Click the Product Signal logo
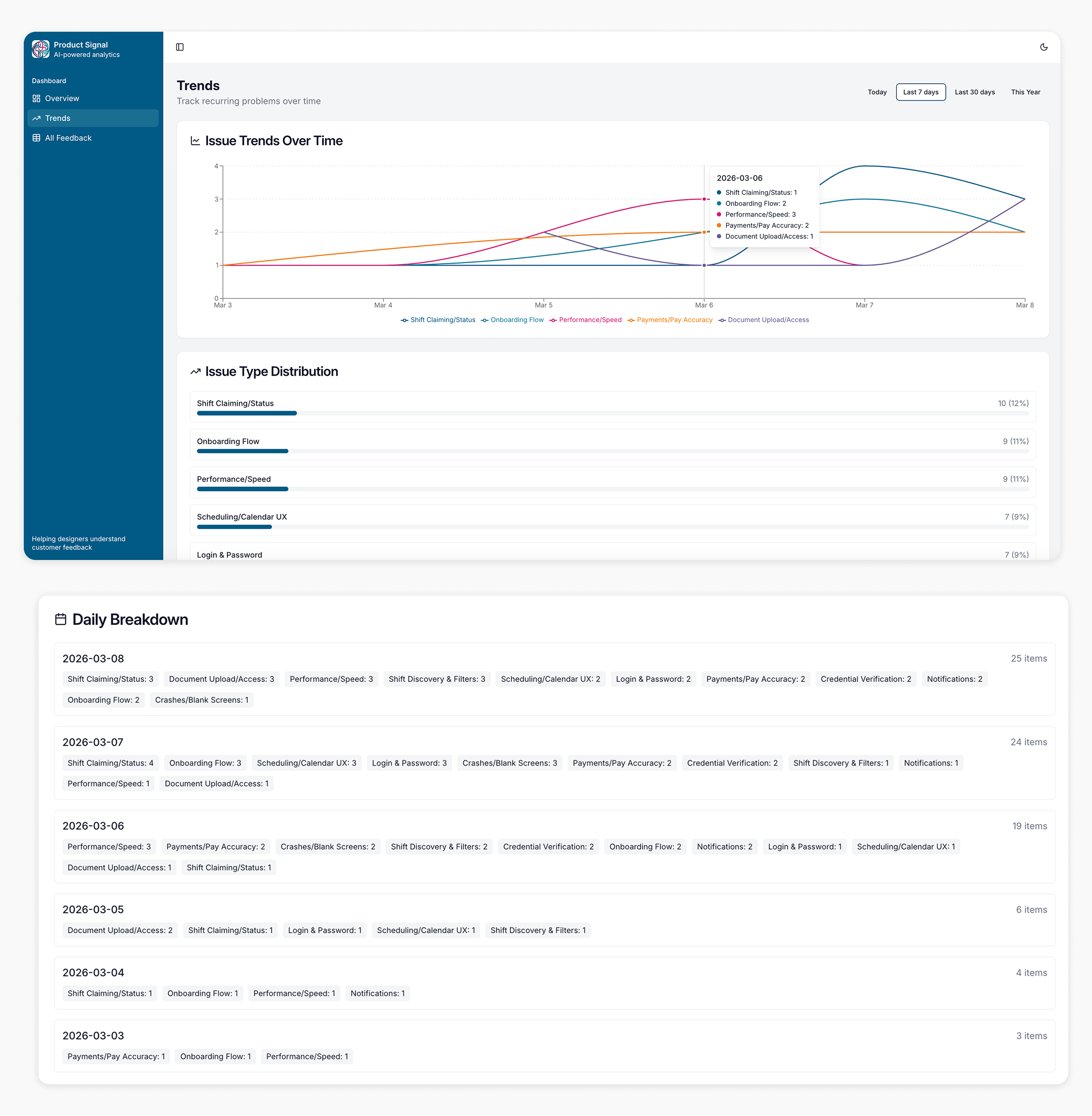 click(x=40, y=50)
